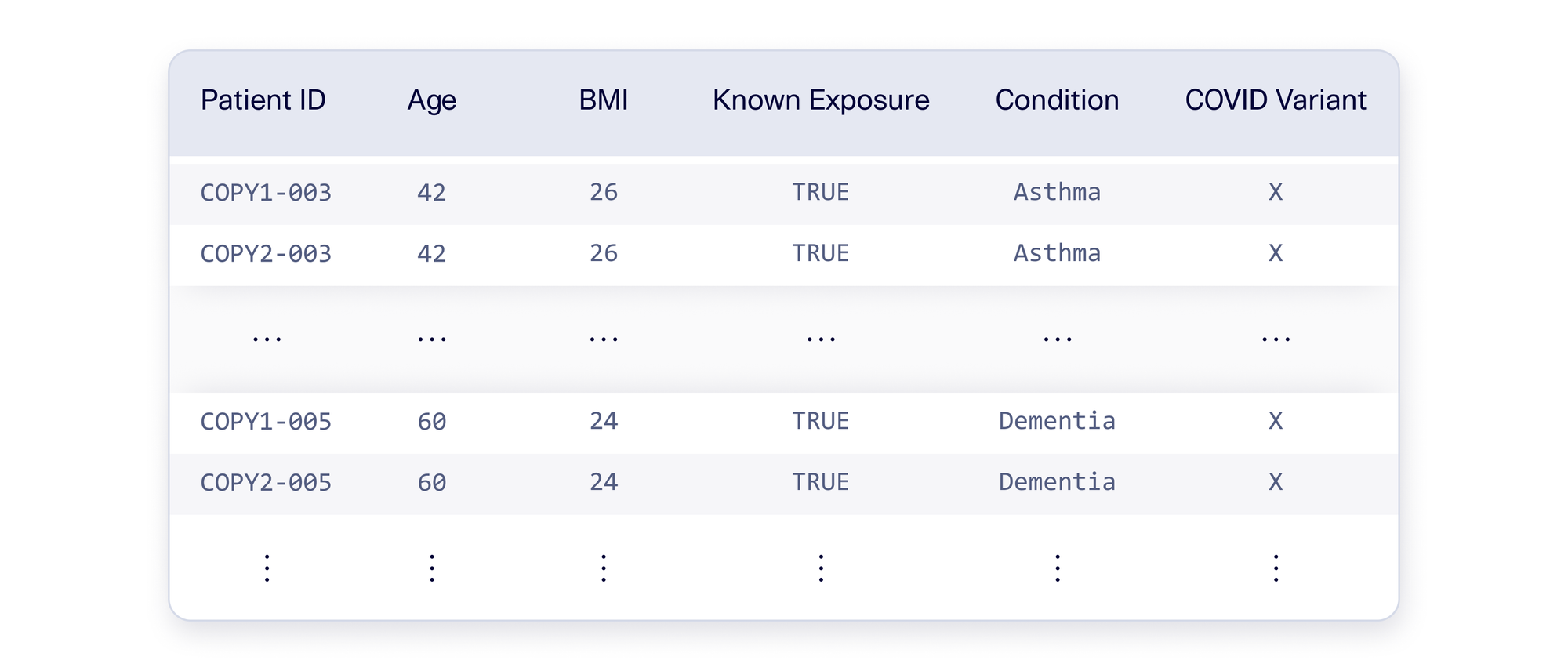This screenshot has height=671, width=1568.
Task: Click patient ID COPY1-003
Action: (x=267, y=193)
